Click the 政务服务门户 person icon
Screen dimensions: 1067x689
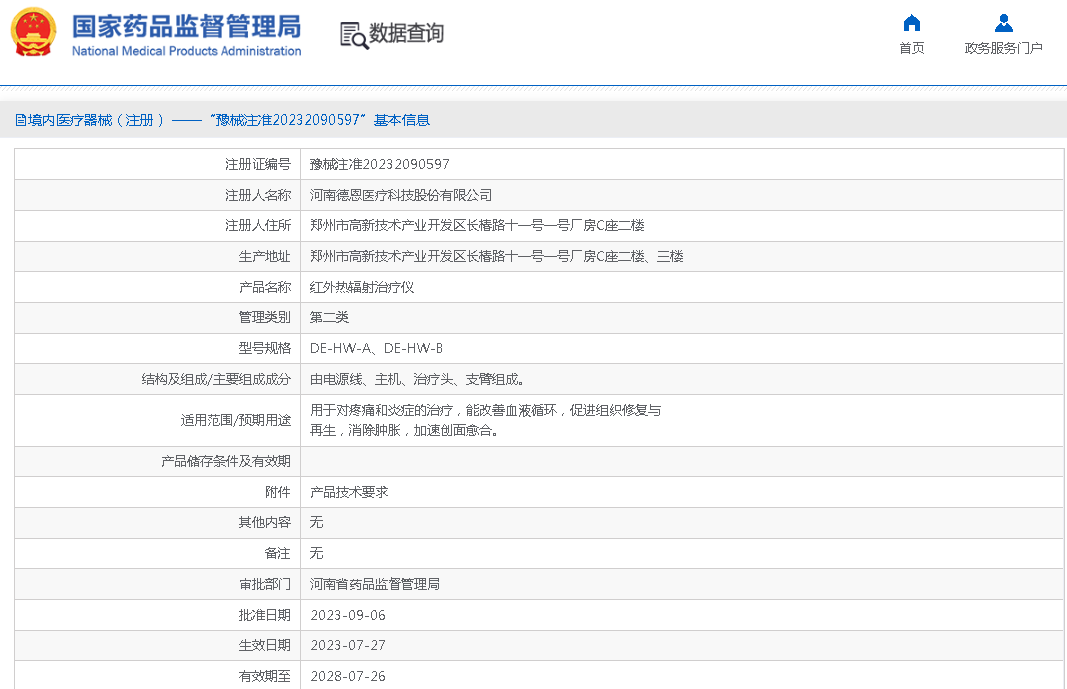(1003, 23)
